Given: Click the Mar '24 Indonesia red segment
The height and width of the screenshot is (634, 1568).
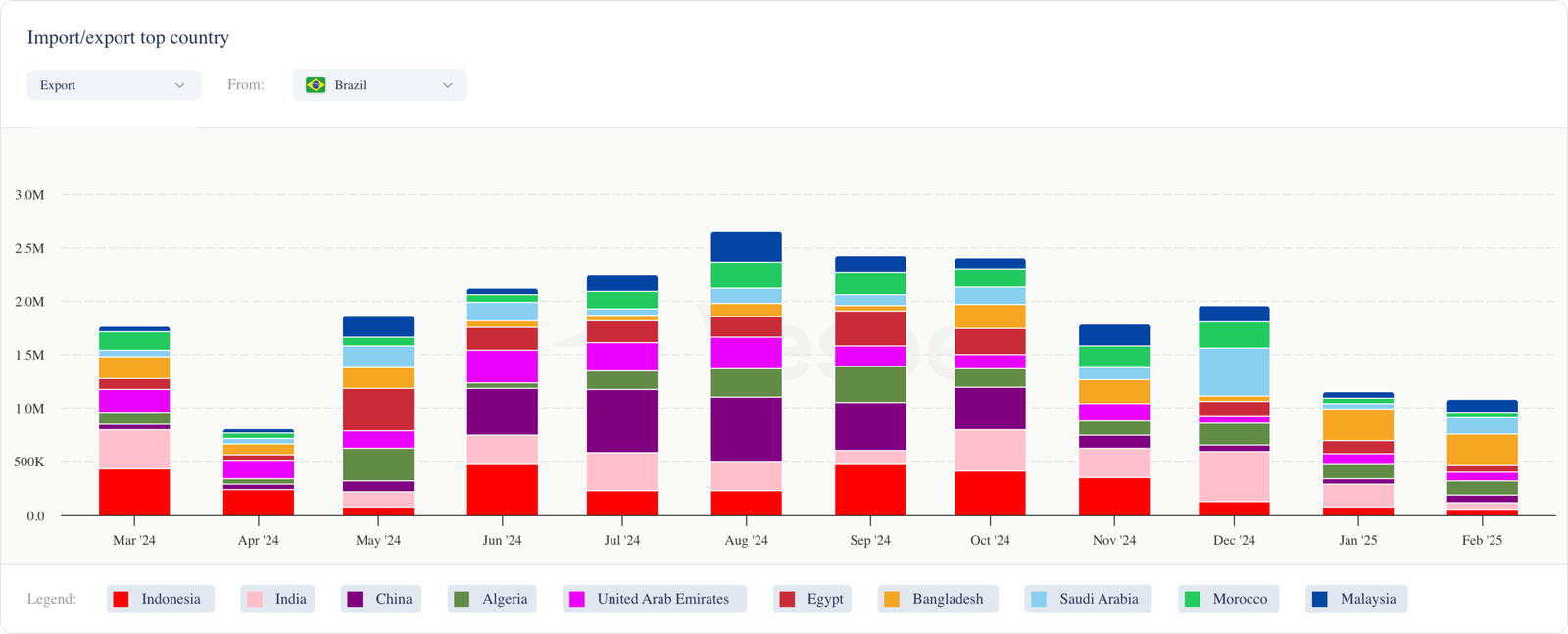Looking at the screenshot, I should click(x=134, y=492).
